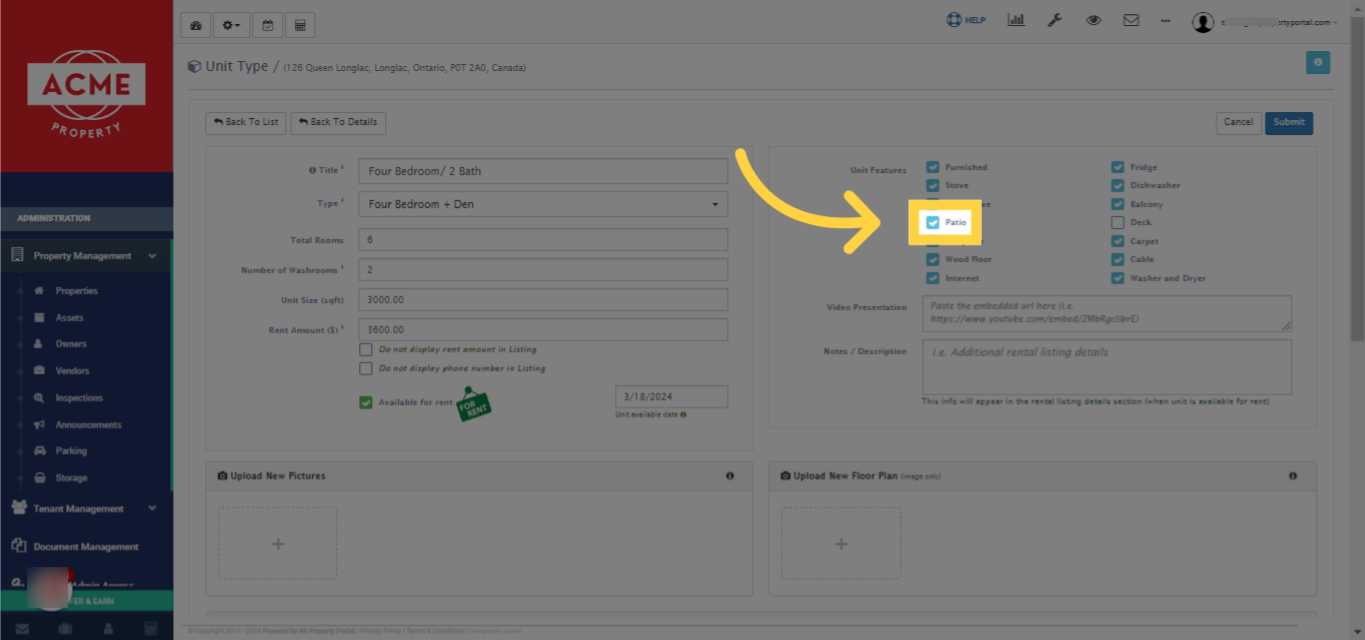Click the Unit Size (sqft) field
The image size is (1365, 640).
click(543, 300)
